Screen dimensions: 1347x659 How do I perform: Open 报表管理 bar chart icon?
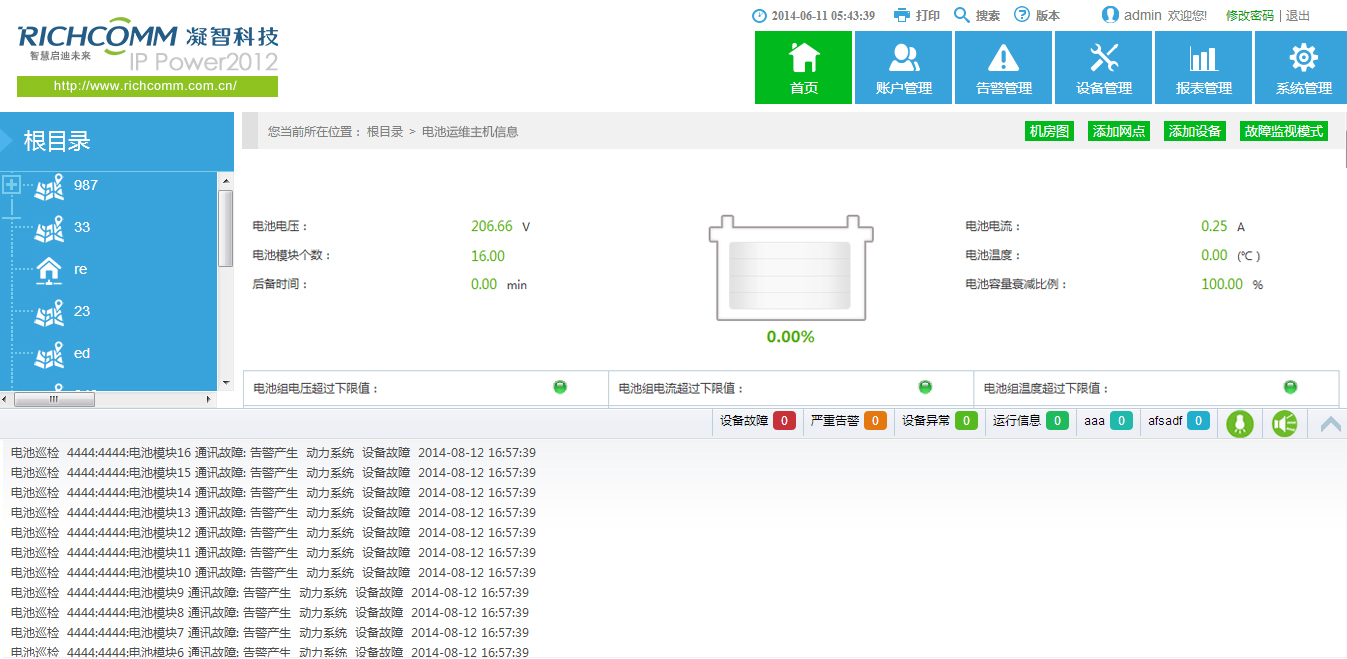coord(1203,58)
